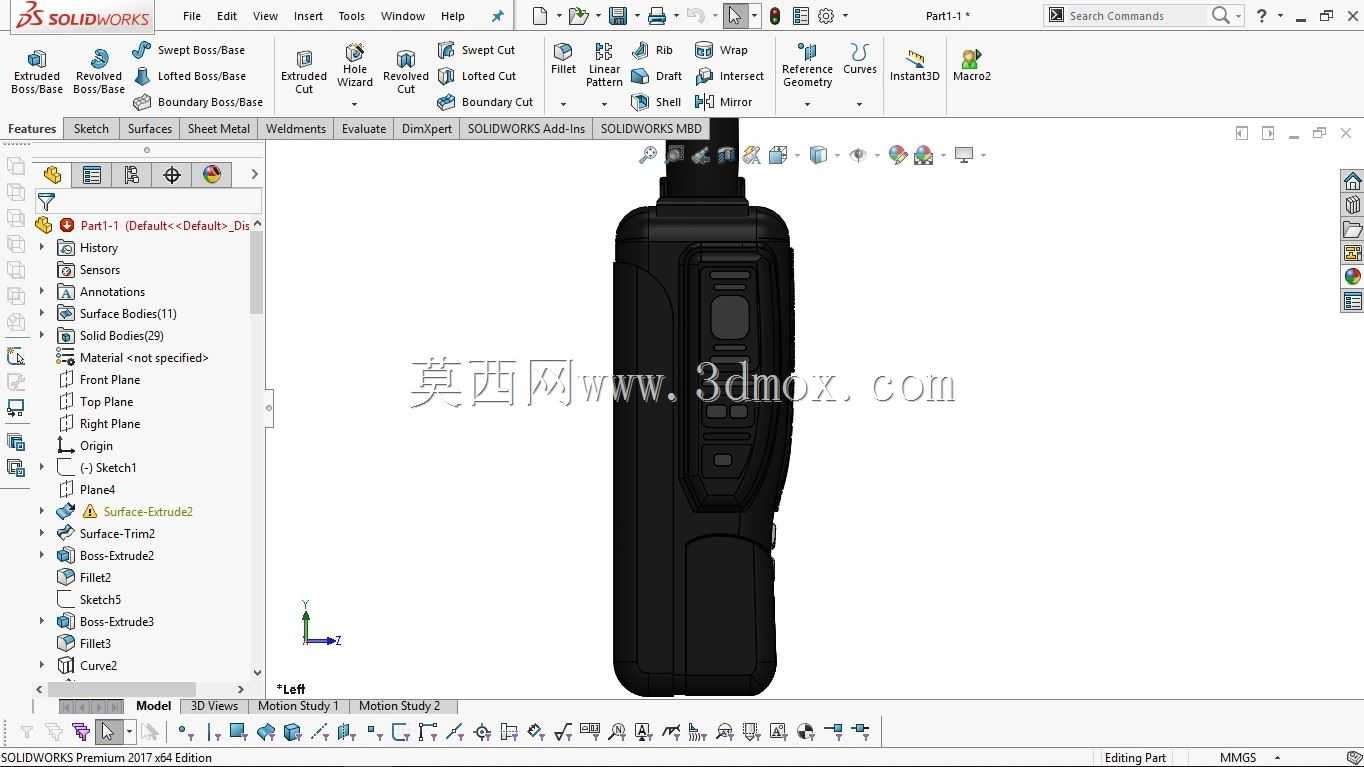Switch to the PropertyManager panel tab
Image resolution: width=1364 pixels, height=767 pixels.
click(92, 175)
